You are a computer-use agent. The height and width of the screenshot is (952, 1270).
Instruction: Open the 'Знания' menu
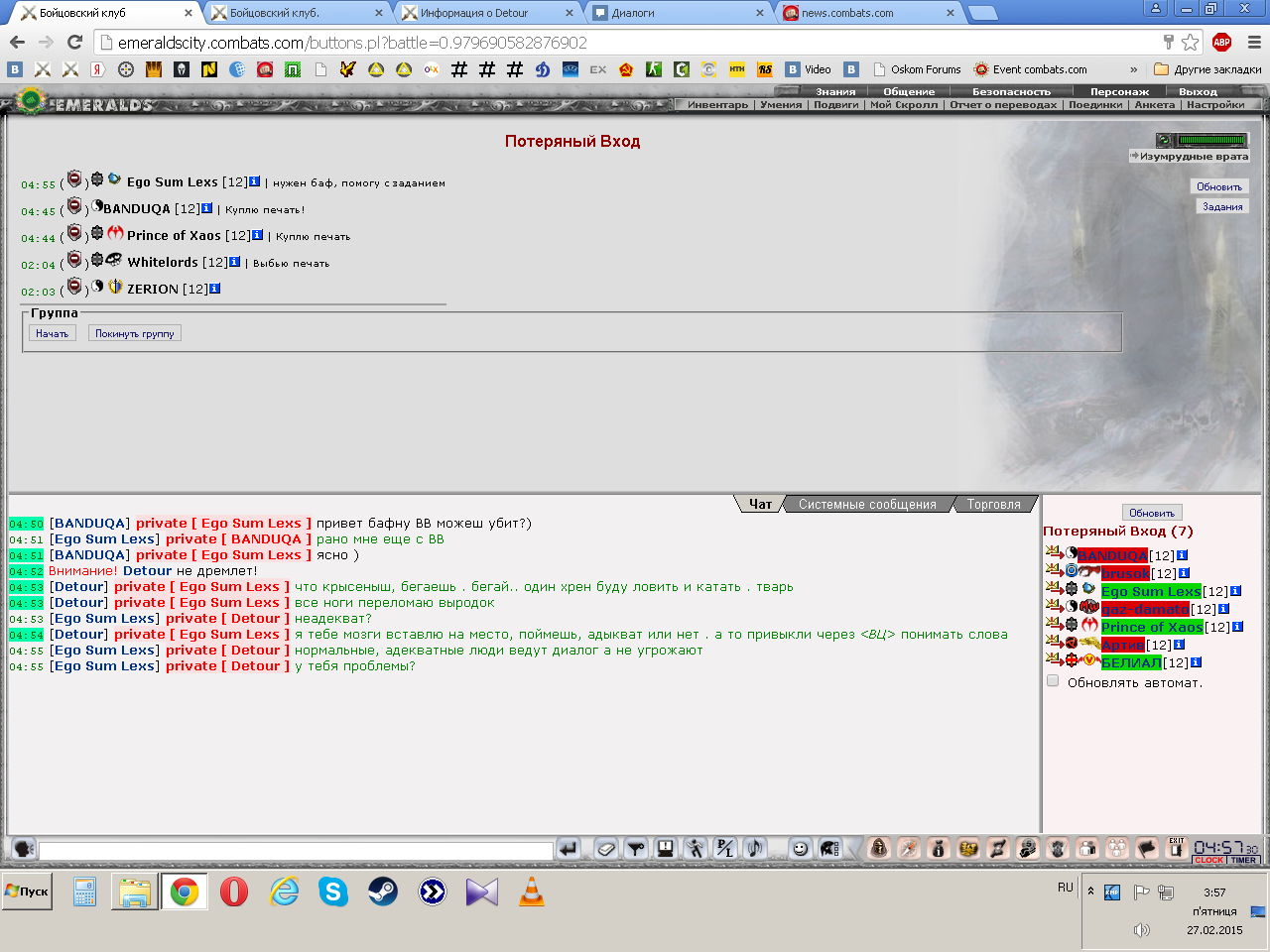(x=835, y=91)
